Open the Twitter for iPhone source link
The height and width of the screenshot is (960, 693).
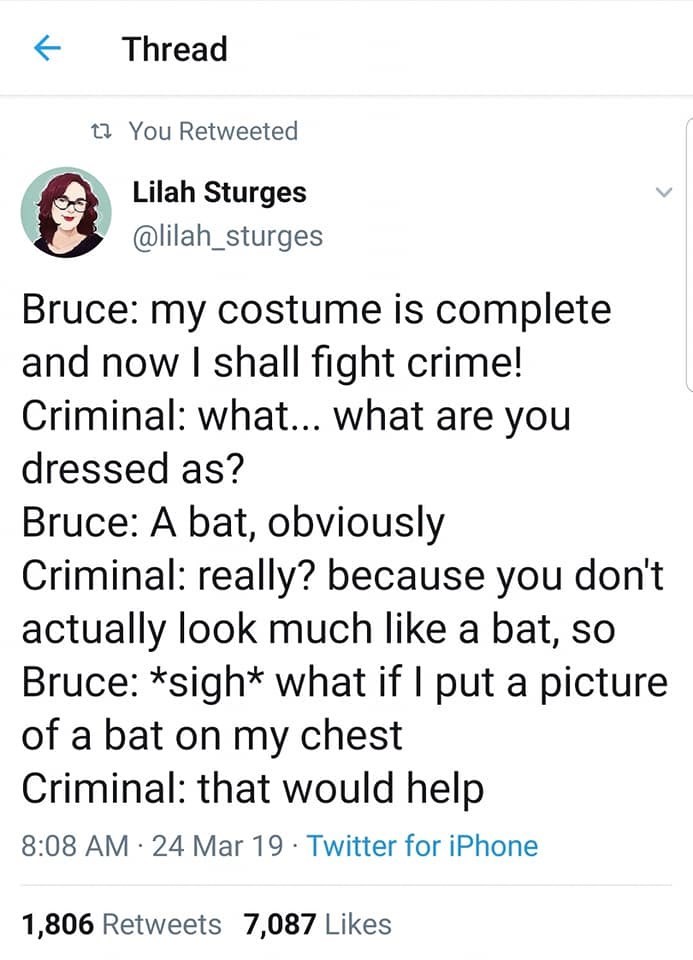point(422,846)
